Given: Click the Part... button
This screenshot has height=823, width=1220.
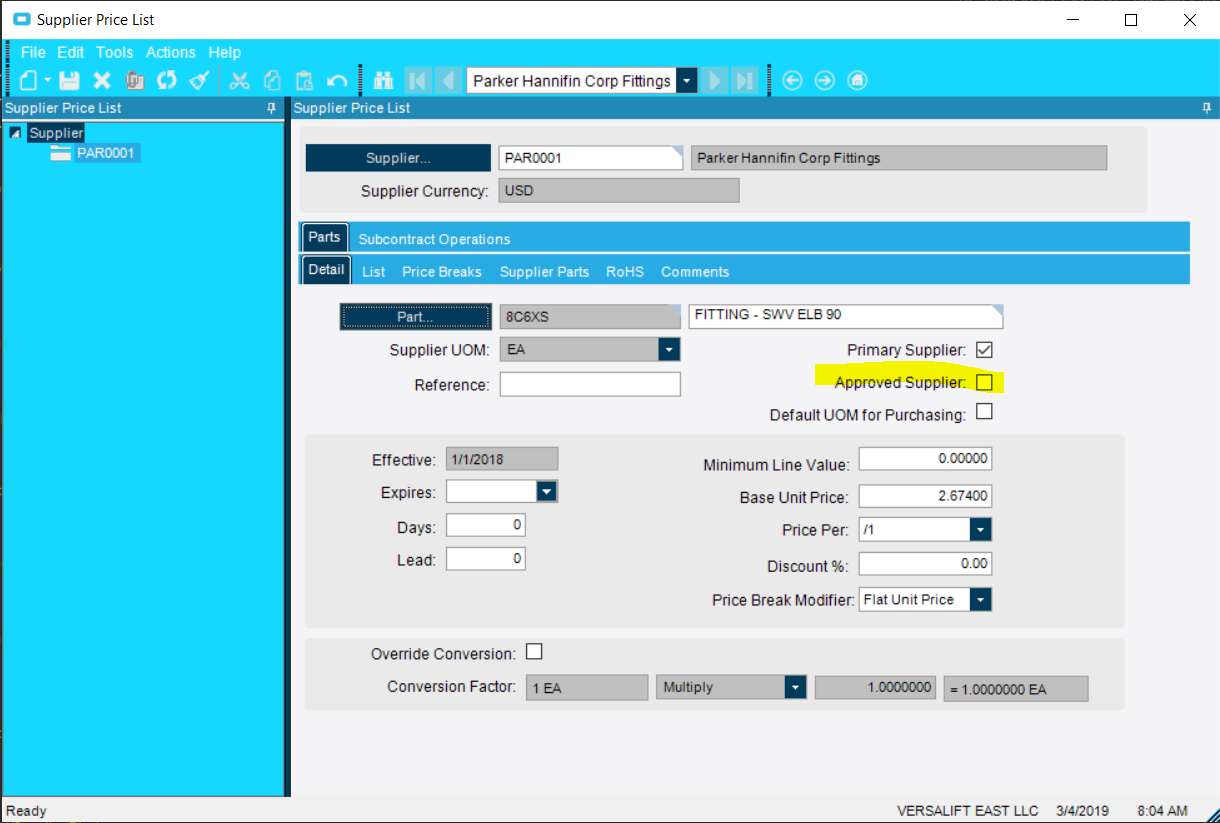Looking at the screenshot, I should pos(415,316).
